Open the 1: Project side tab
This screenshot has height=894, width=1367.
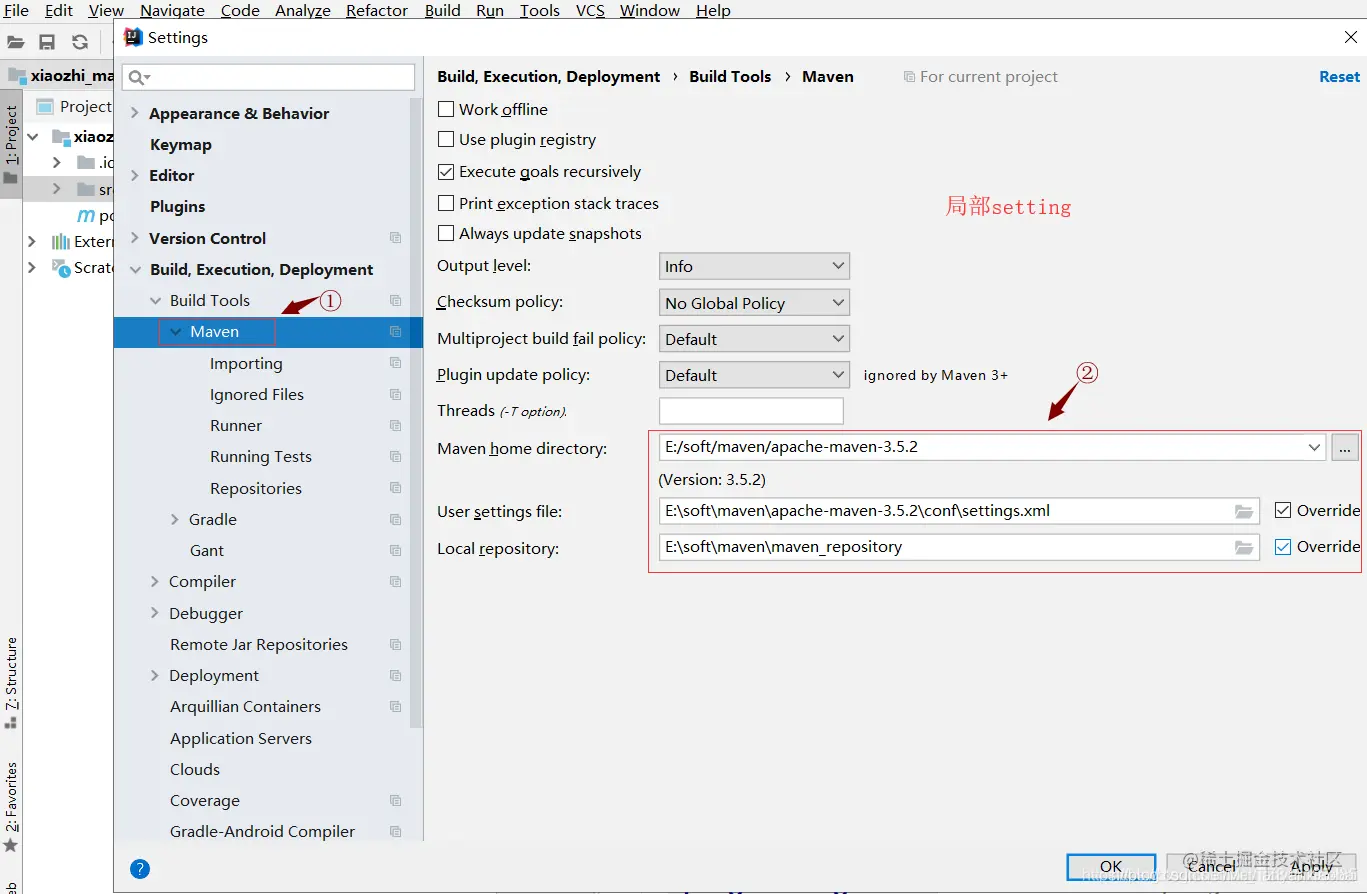pos(11,145)
